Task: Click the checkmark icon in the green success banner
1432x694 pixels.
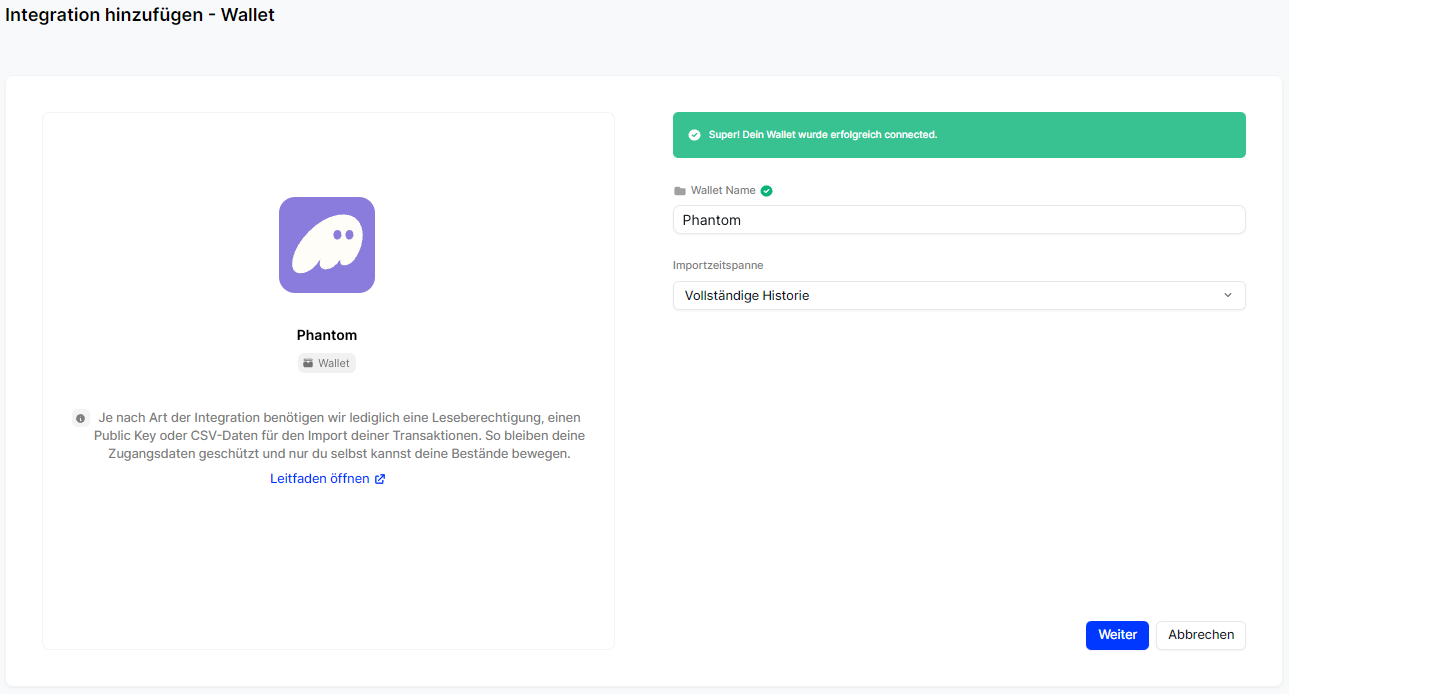Action: (694, 134)
